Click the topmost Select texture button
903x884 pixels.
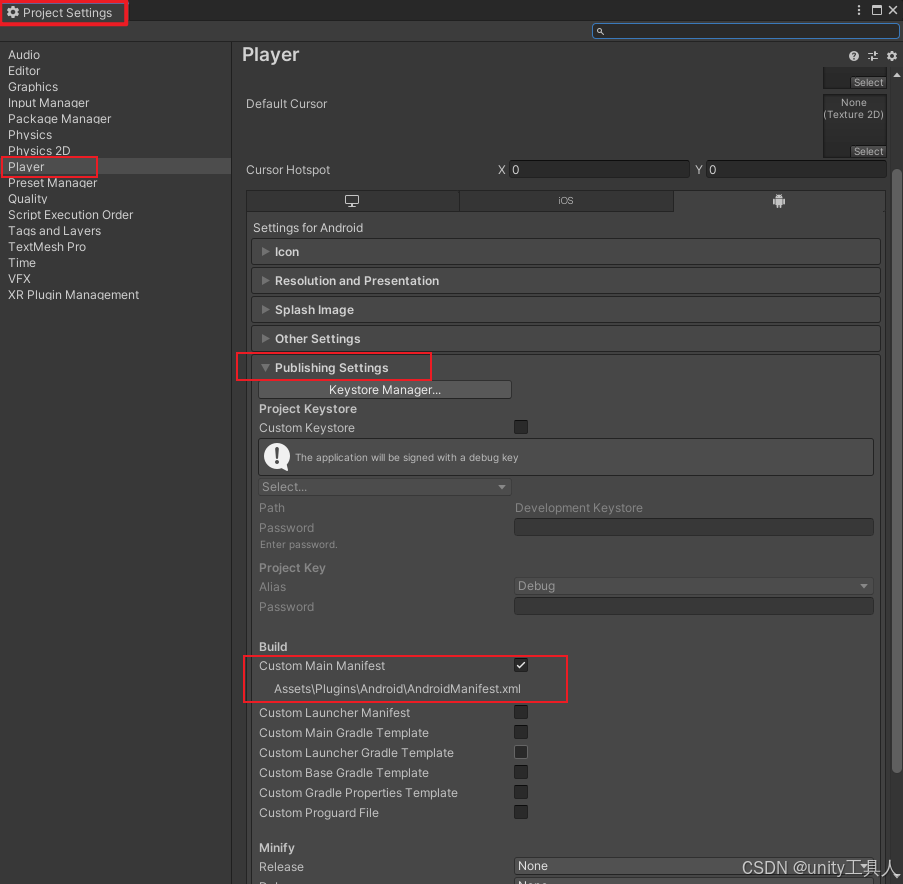pos(868,82)
